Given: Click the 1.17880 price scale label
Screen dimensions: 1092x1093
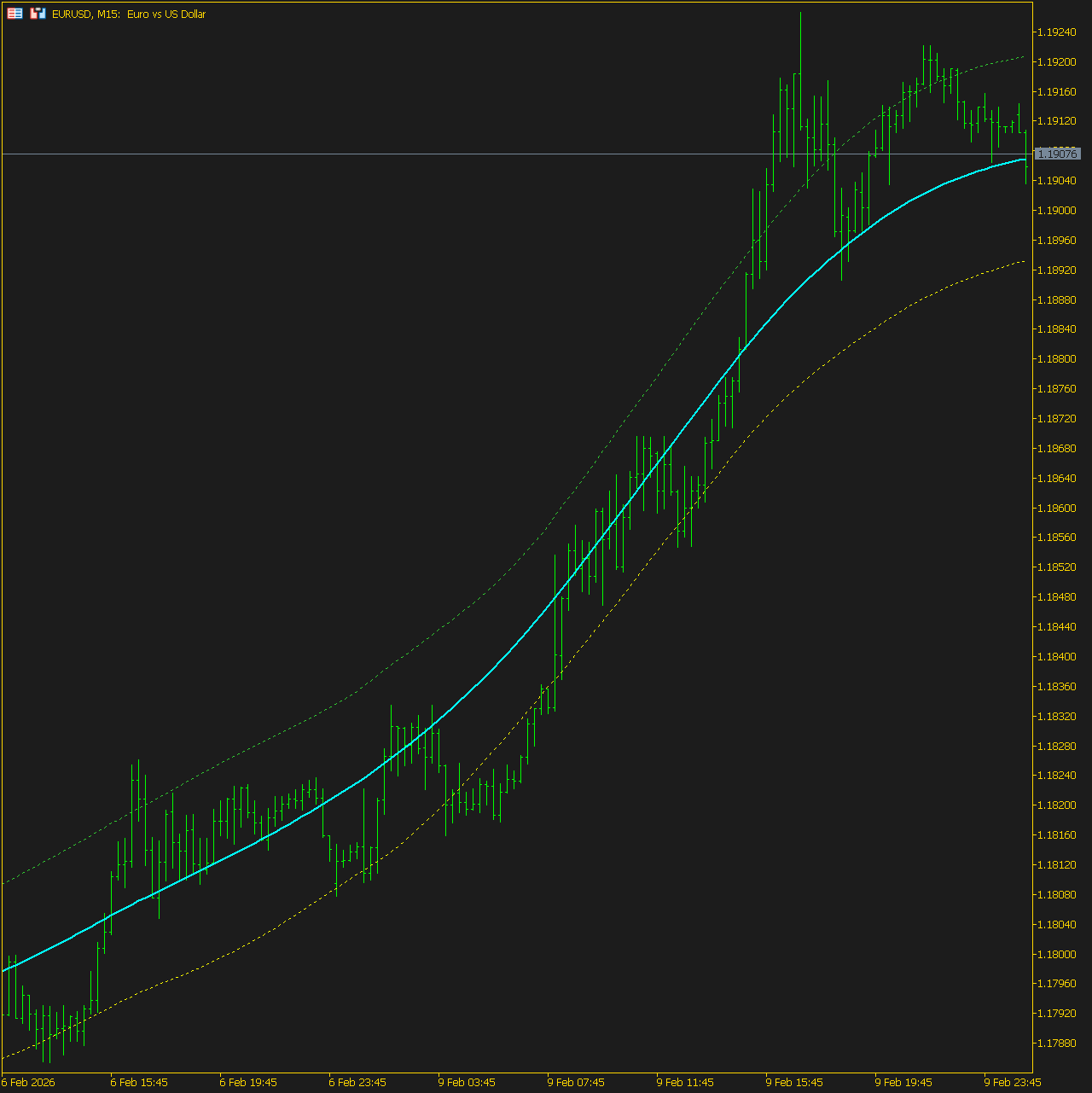Looking at the screenshot, I should 1055,1044.
